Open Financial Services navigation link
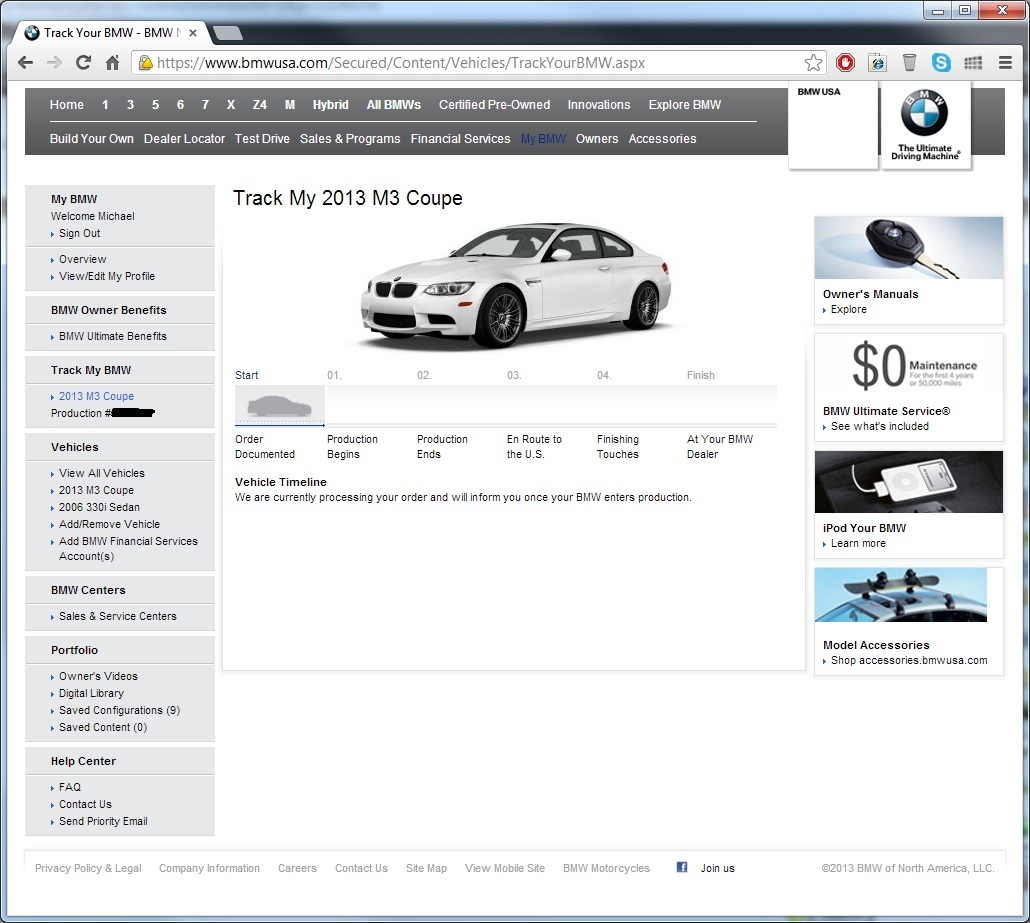Viewport: 1030px width, 923px height. (x=460, y=139)
